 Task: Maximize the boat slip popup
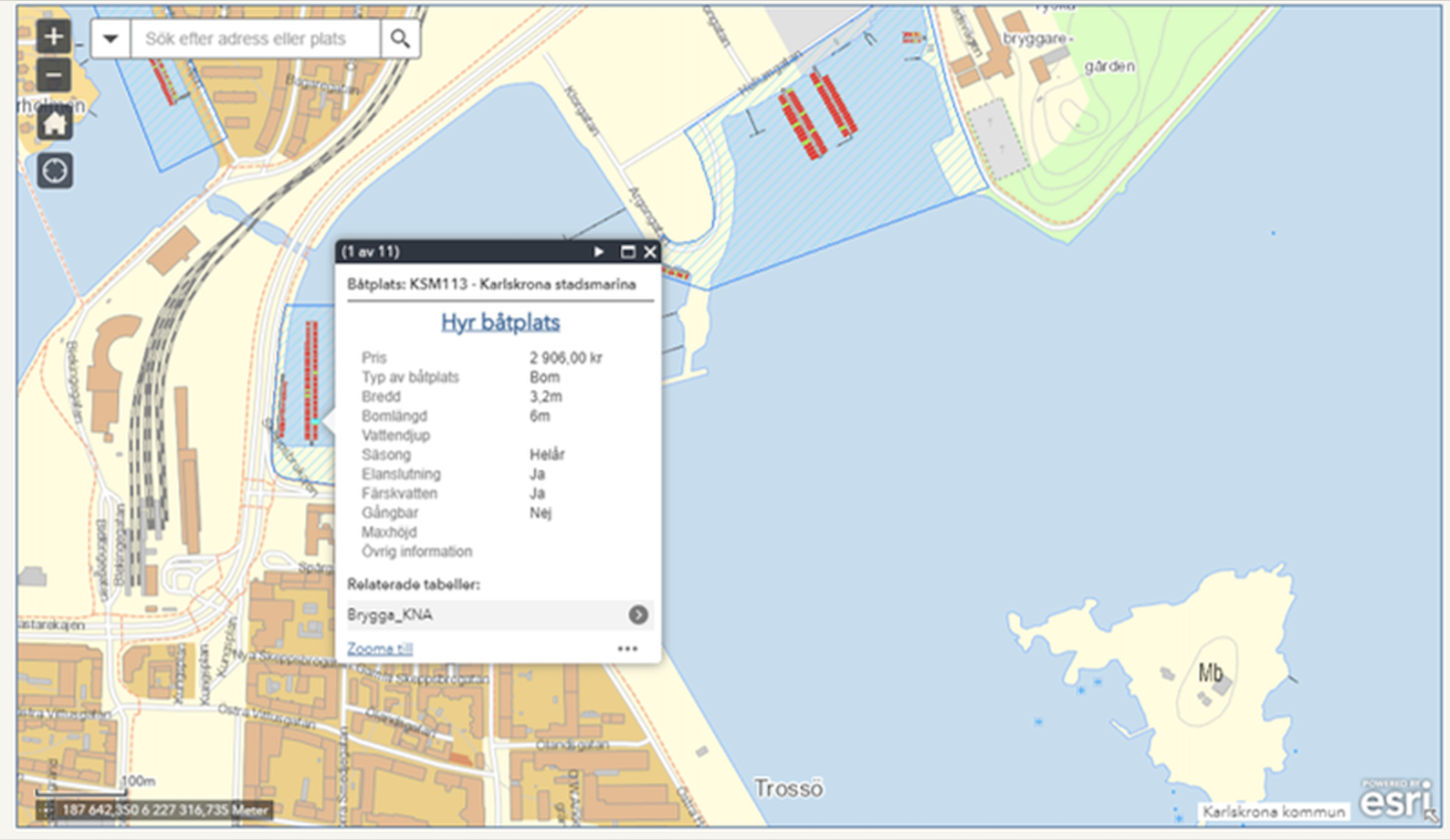(627, 252)
